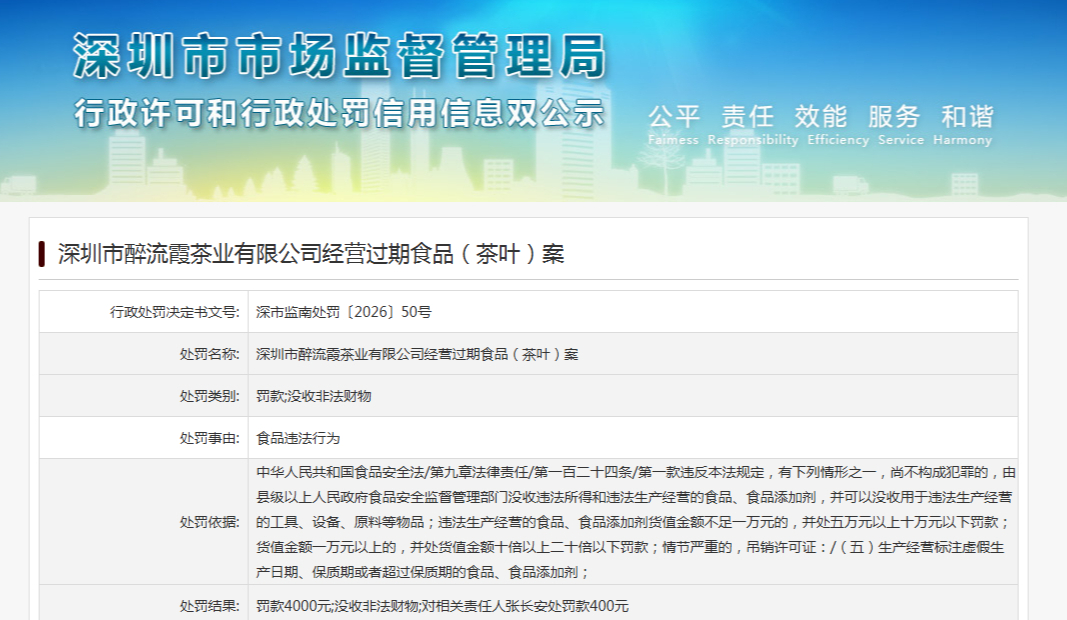Viewport: 1067px width, 620px height.
Task: Click the 服务 Service slogan
Action: [x=900, y=125]
